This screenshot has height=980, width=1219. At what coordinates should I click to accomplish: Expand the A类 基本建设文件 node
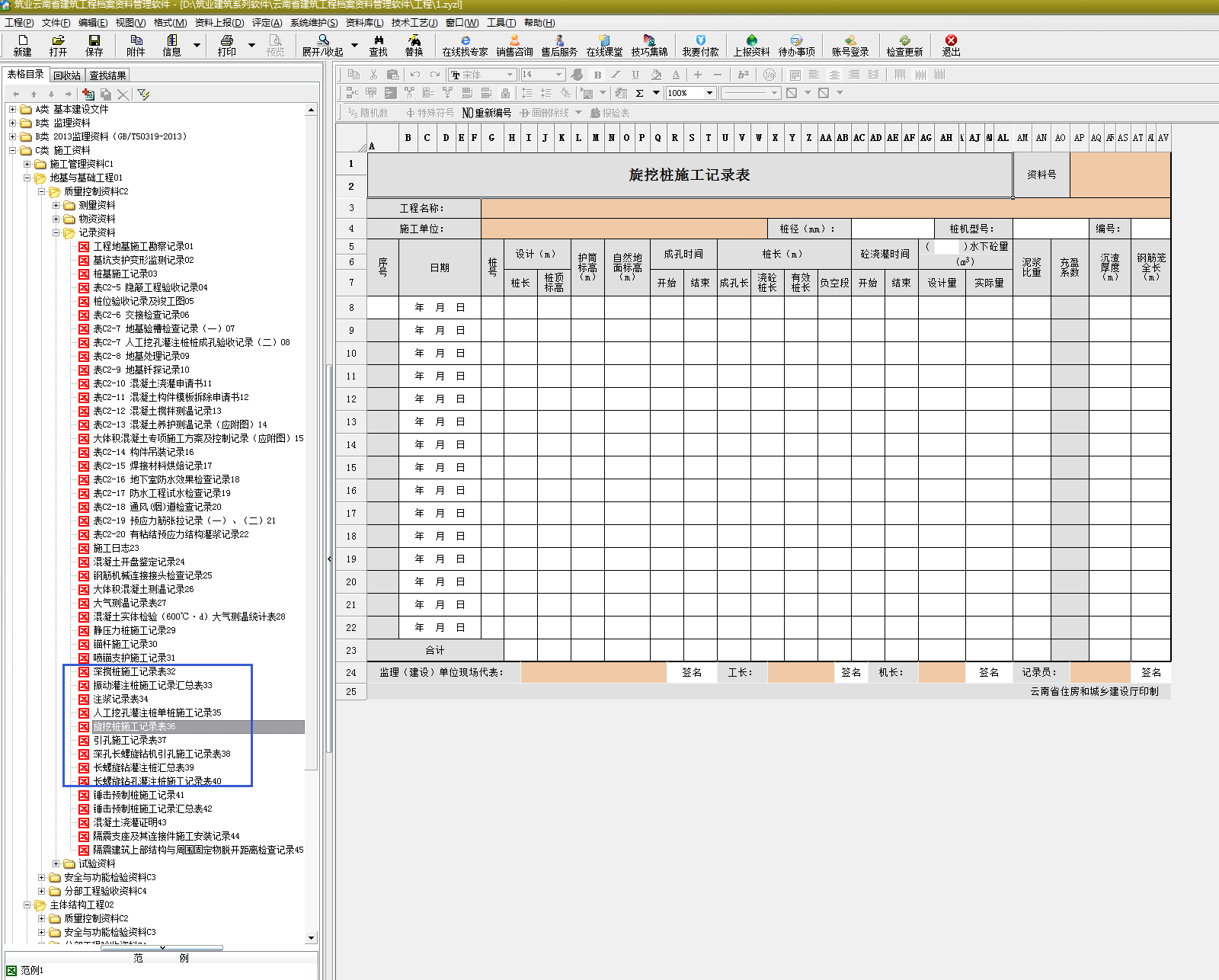12,109
